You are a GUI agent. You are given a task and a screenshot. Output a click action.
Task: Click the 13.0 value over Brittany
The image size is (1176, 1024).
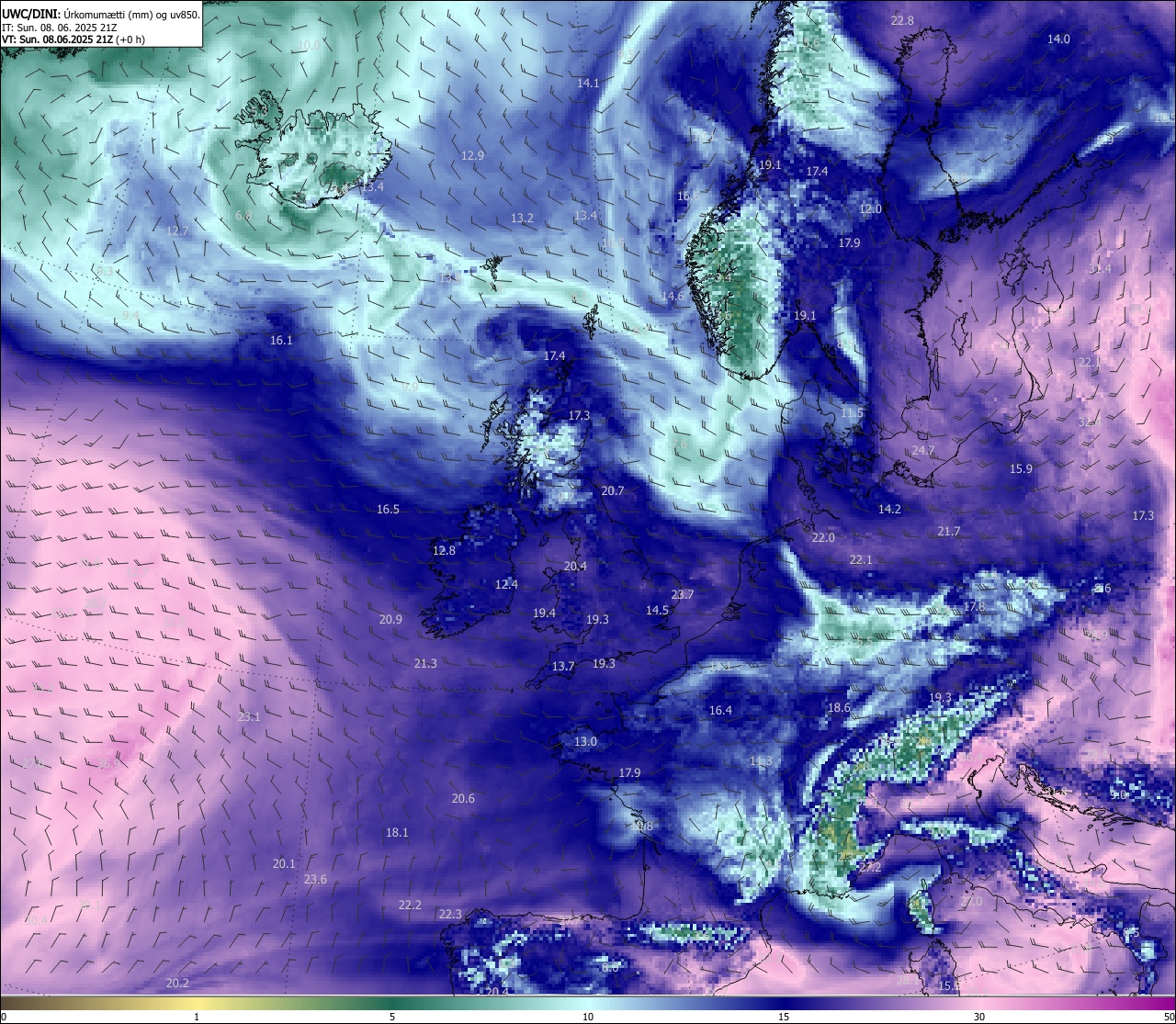[x=585, y=741]
